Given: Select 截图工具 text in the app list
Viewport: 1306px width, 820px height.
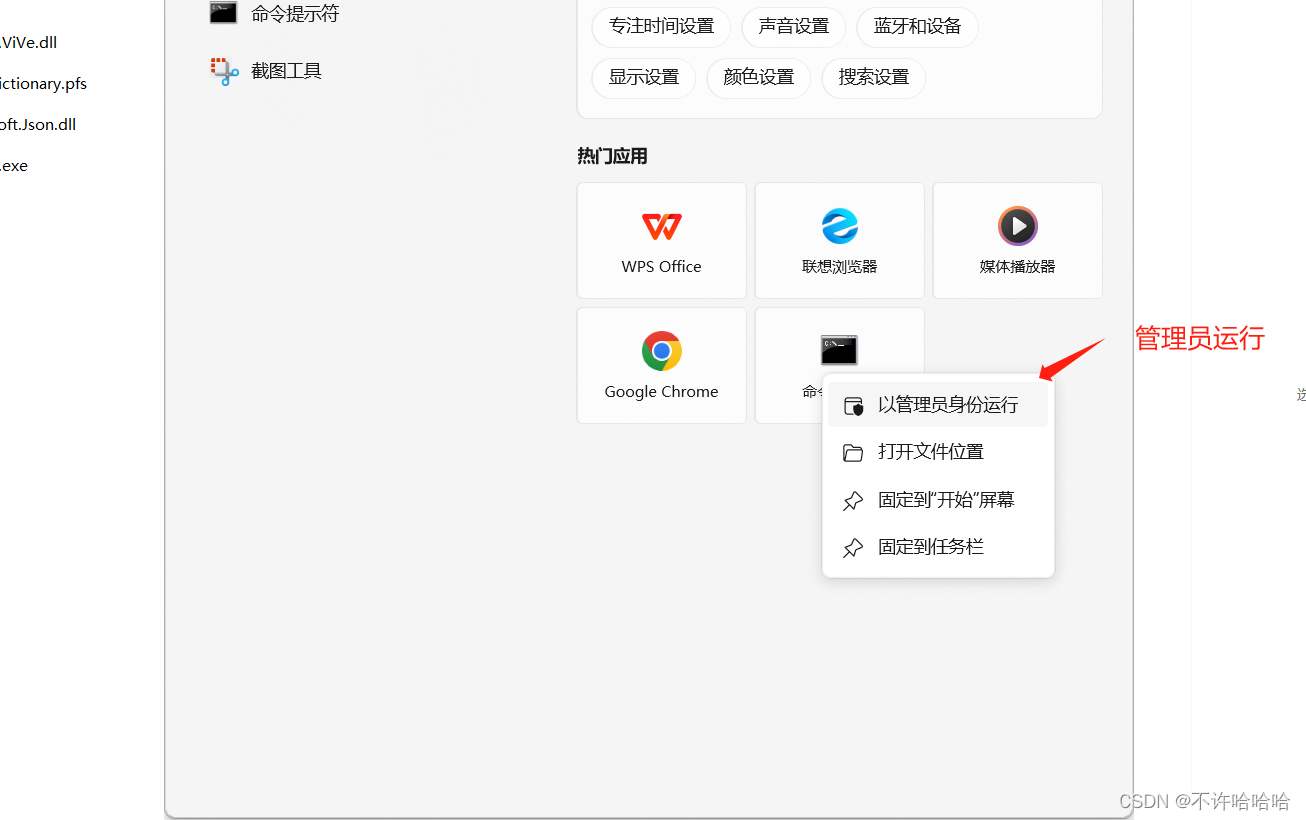Looking at the screenshot, I should pyautogui.click(x=287, y=71).
